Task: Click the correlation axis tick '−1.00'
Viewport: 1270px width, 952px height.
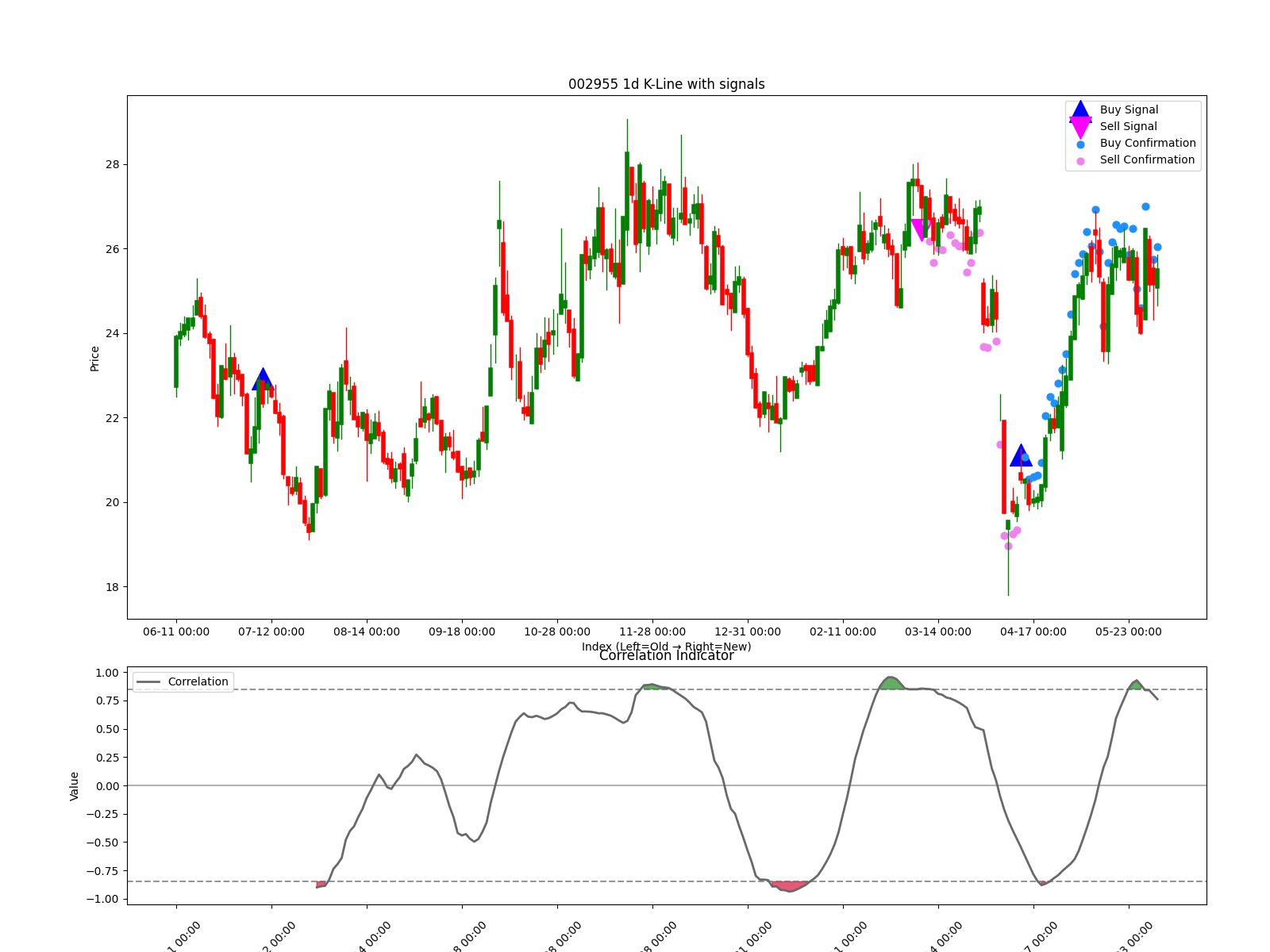Action: (x=102, y=899)
